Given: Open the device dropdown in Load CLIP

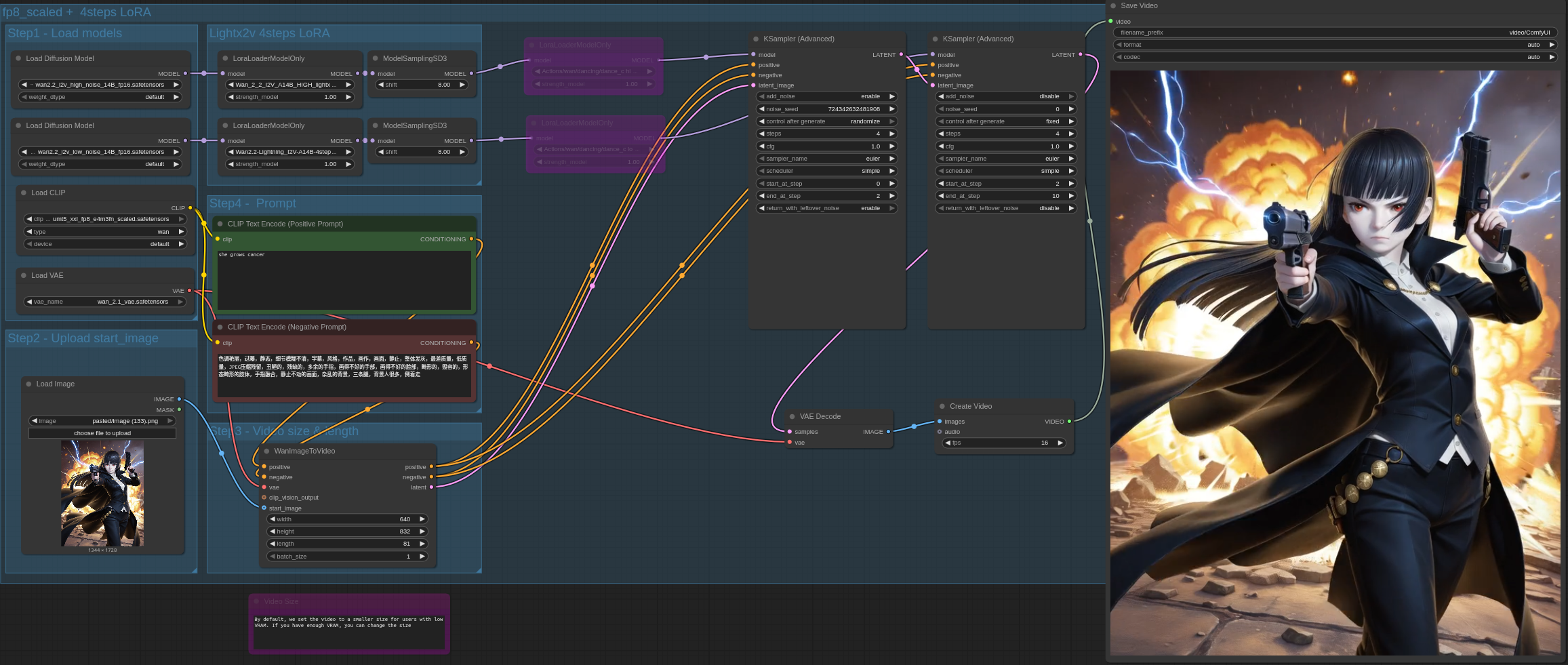Looking at the screenshot, I should 105,244.
